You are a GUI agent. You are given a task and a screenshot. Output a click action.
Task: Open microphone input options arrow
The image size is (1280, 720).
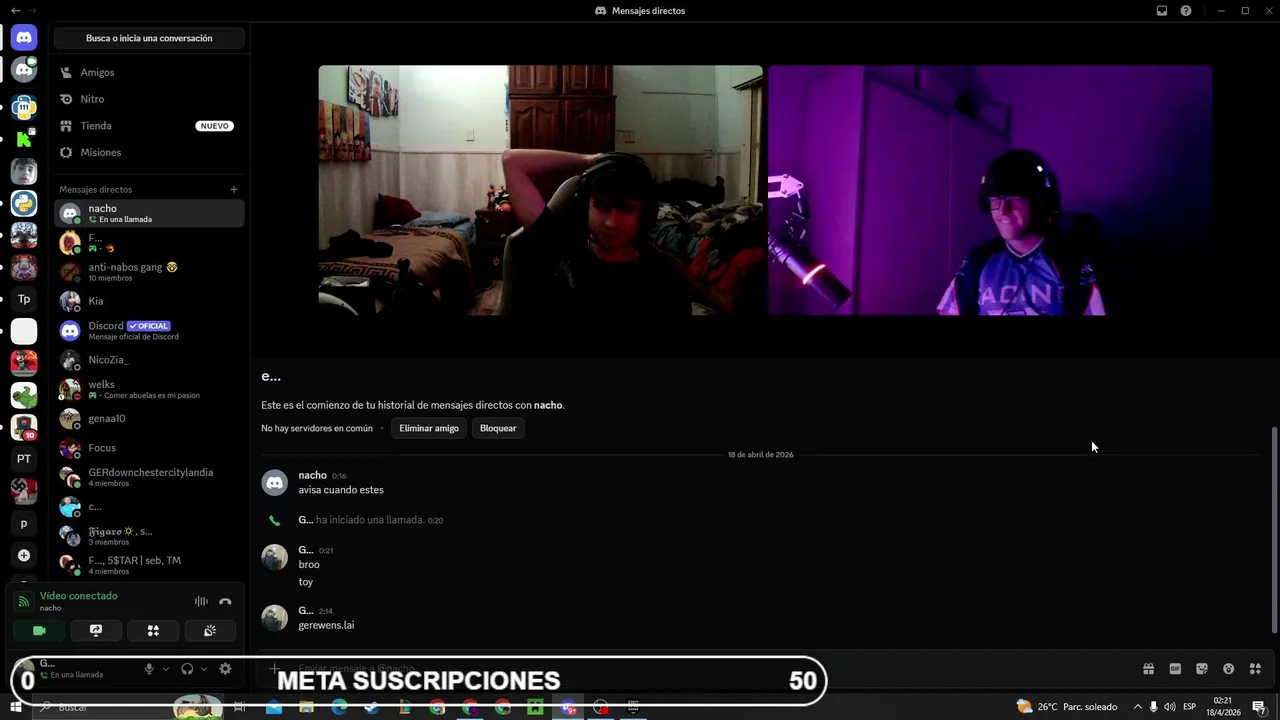click(x=166, y=669)
